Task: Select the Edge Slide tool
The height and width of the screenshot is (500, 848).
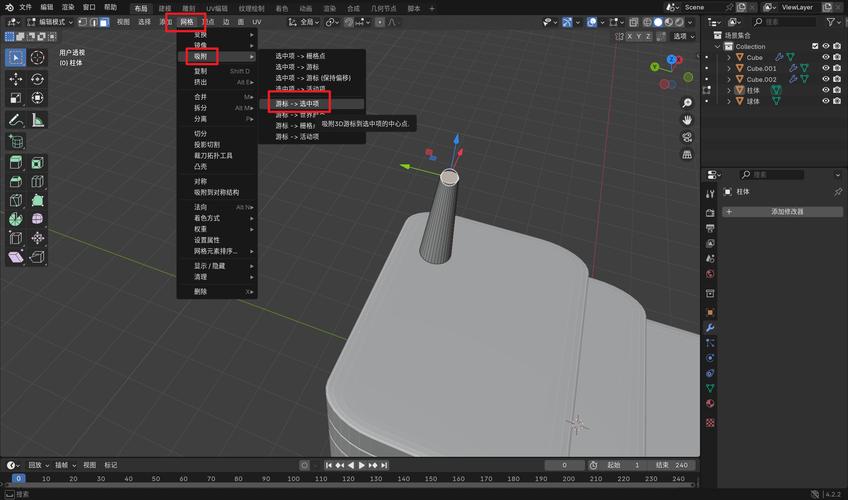Action: [16, 238]
